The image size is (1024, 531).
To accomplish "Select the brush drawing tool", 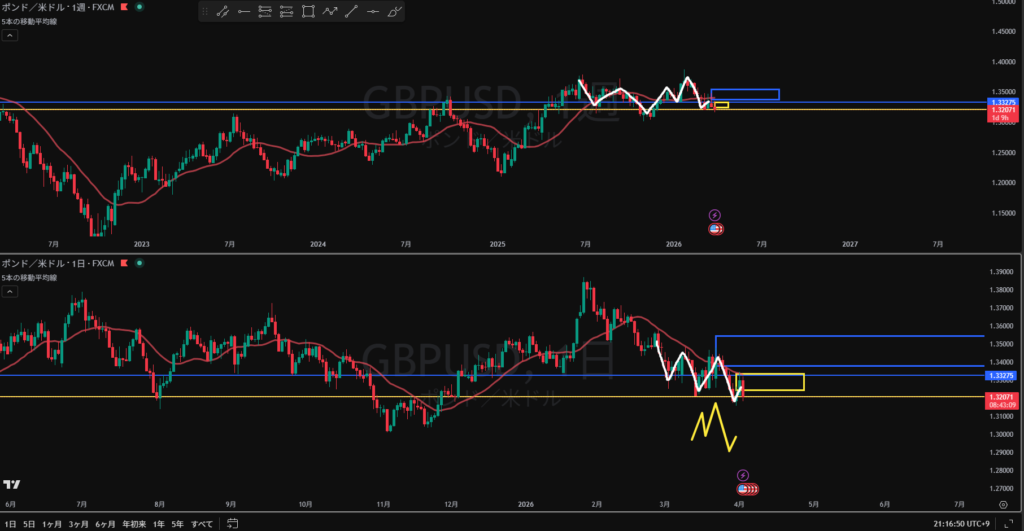I will click(394, 12).
